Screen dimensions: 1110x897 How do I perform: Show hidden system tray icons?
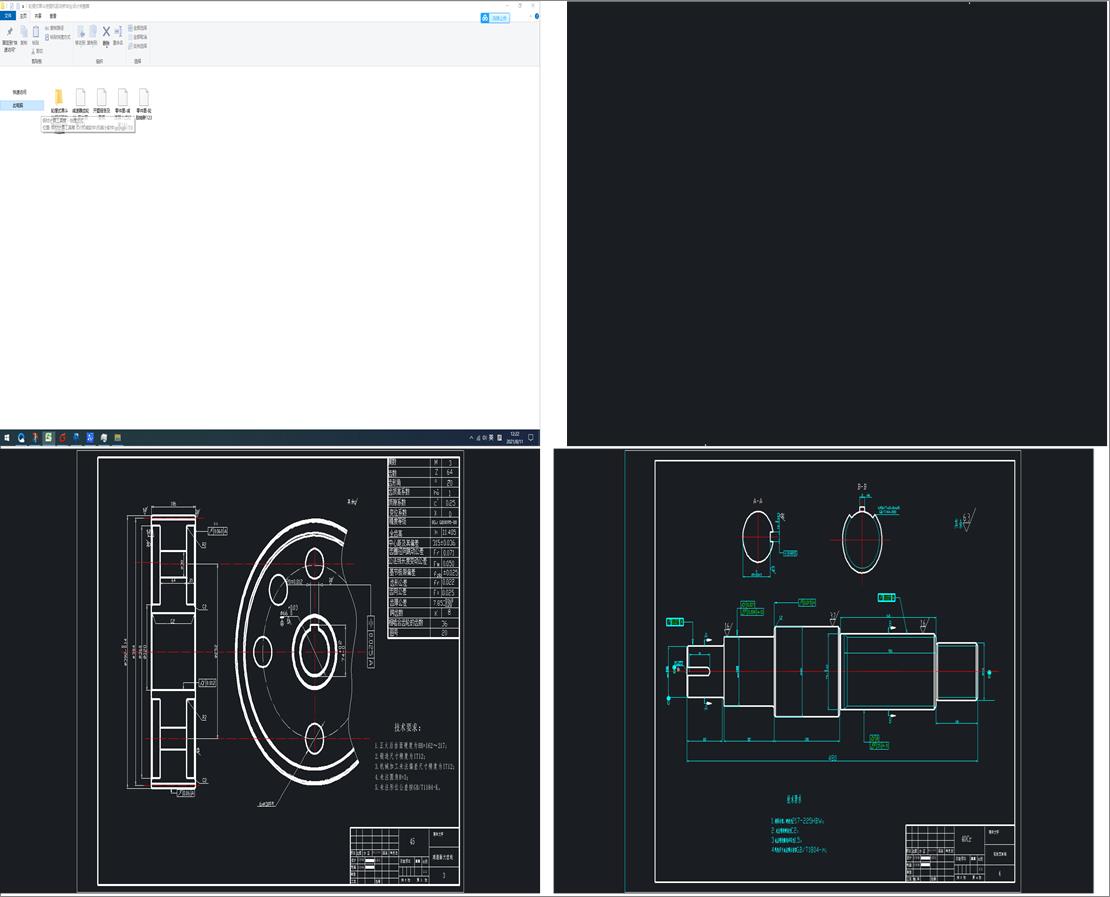point(472,438)
